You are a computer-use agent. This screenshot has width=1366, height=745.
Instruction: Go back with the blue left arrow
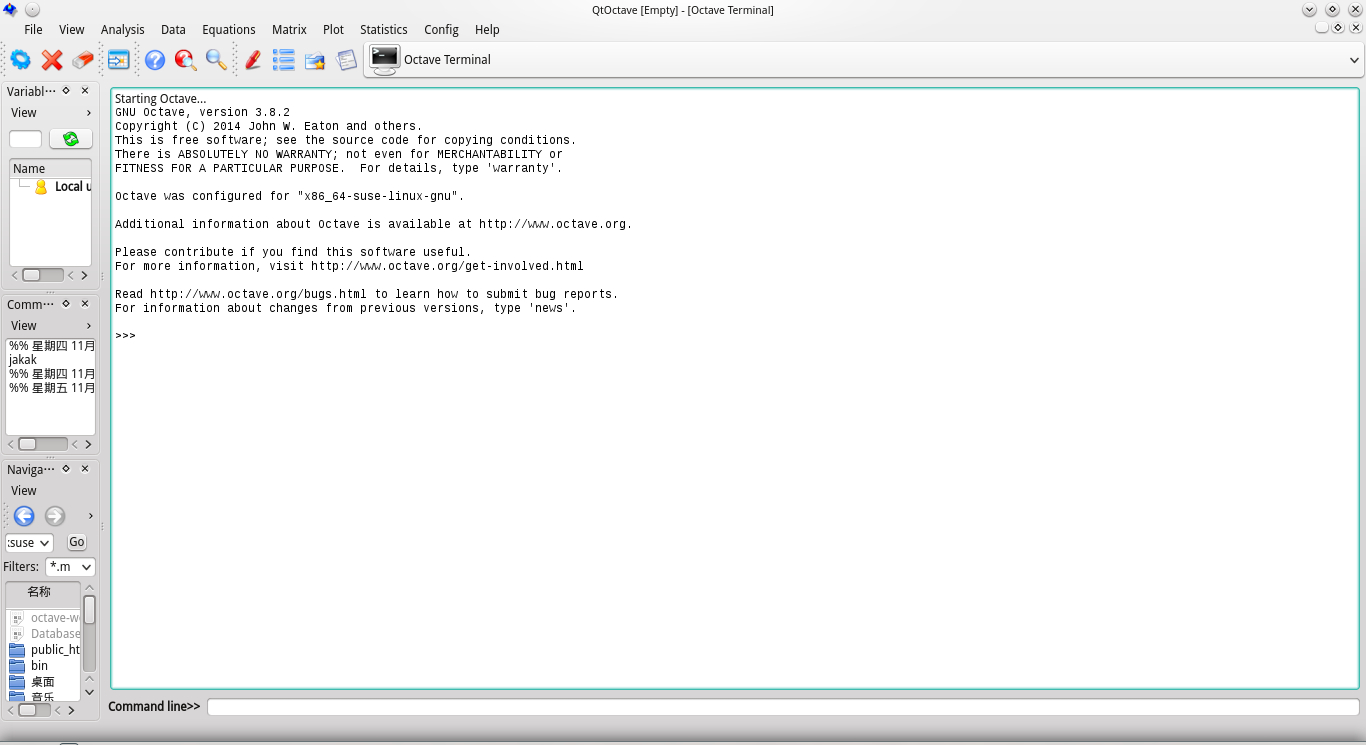(x=24, y=516)
